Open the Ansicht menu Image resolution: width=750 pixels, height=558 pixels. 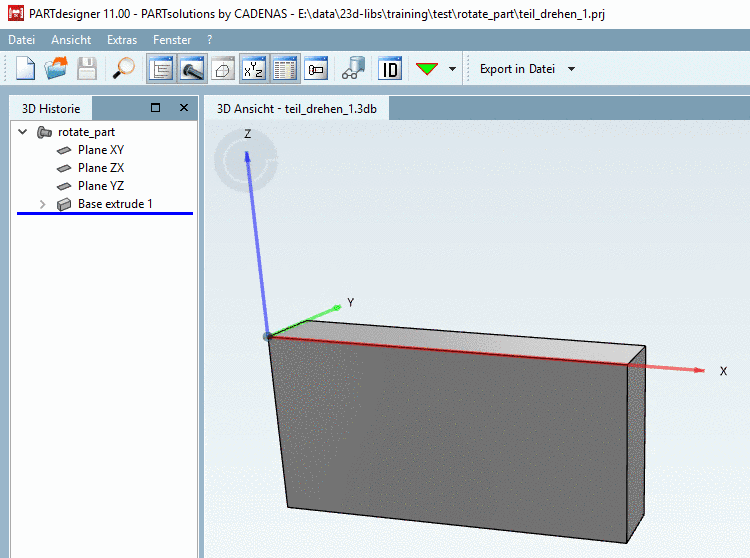[71, 40]
